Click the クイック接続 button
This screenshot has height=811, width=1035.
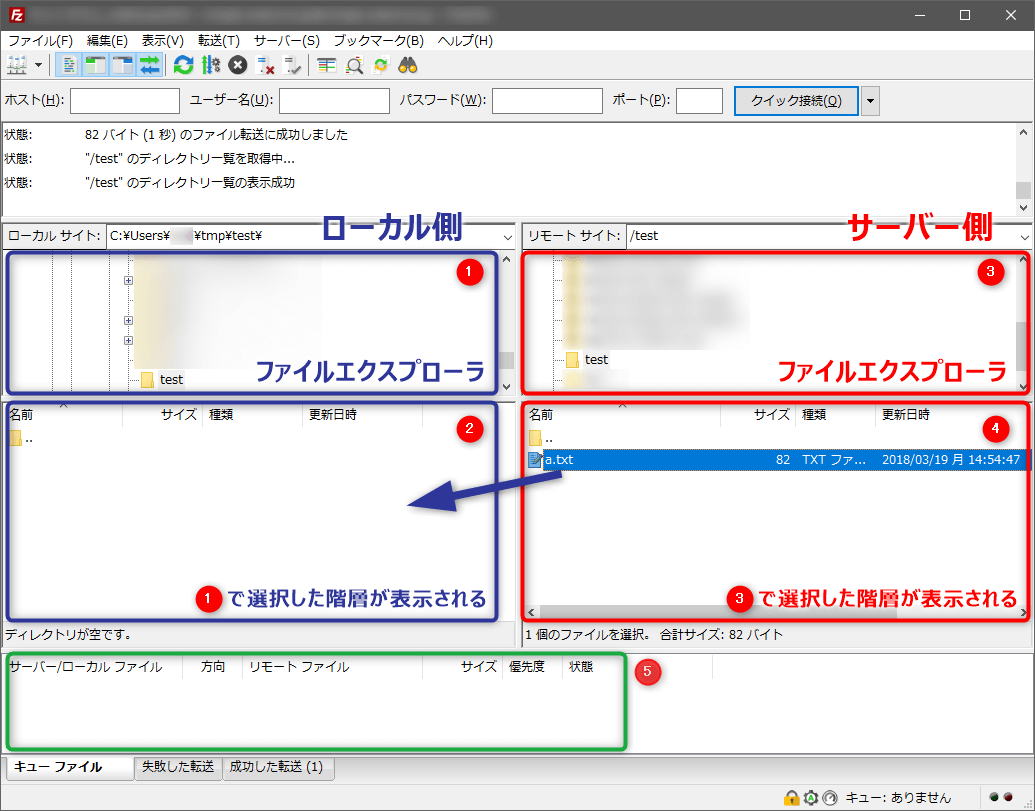click(795, 101)
